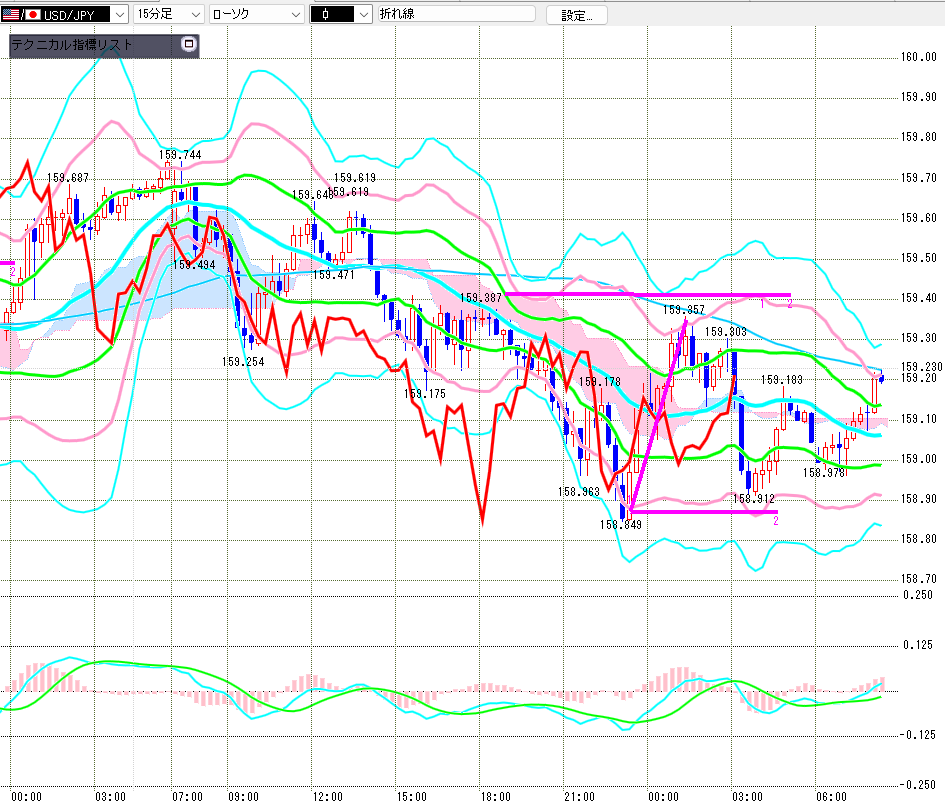Select the latest blue candle near 159.230
Image resolution: width=945 pixels, height=806 pixels.
point(881,377)
